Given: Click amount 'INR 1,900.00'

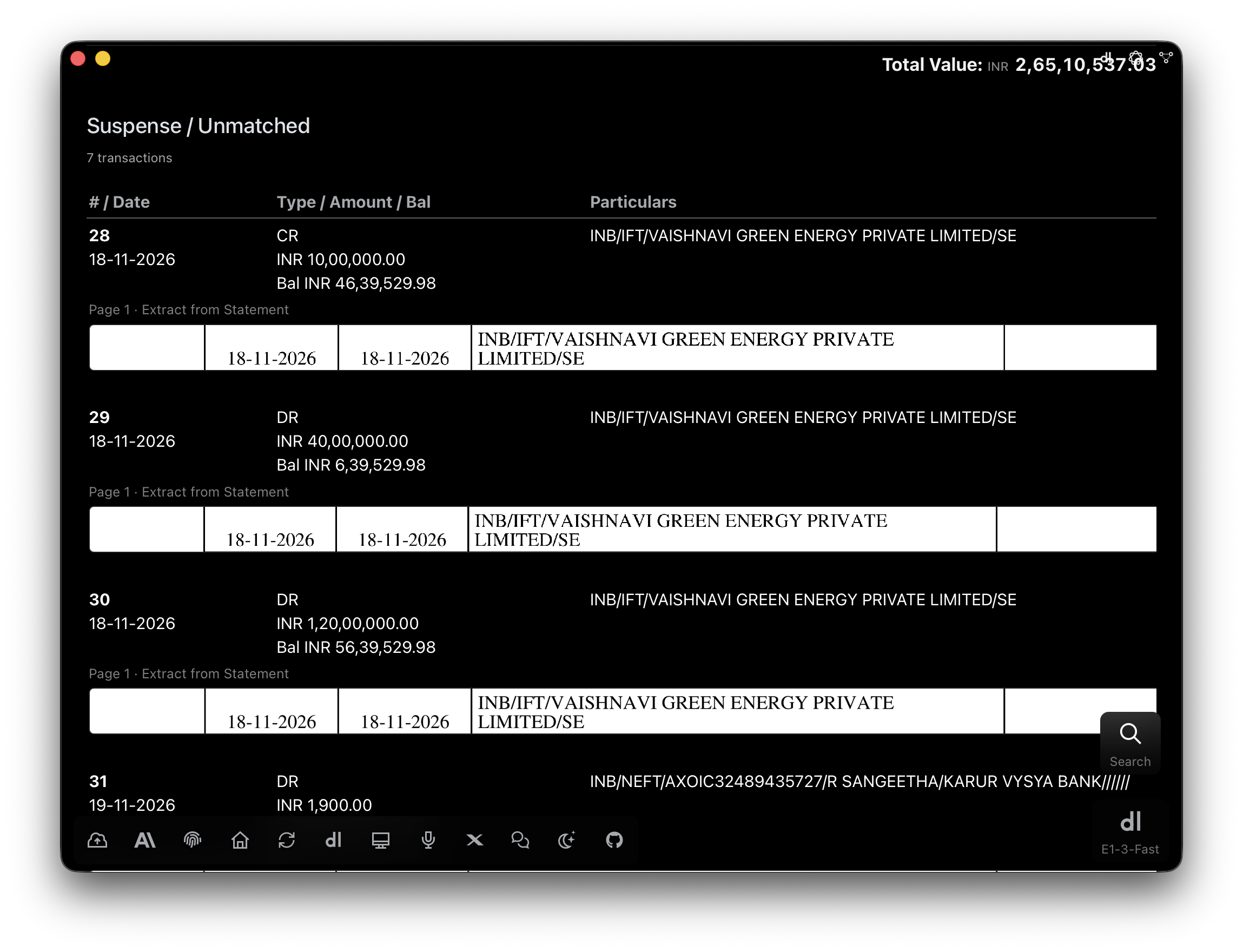Looking at the screenshot, I should [x=324, y=805].
